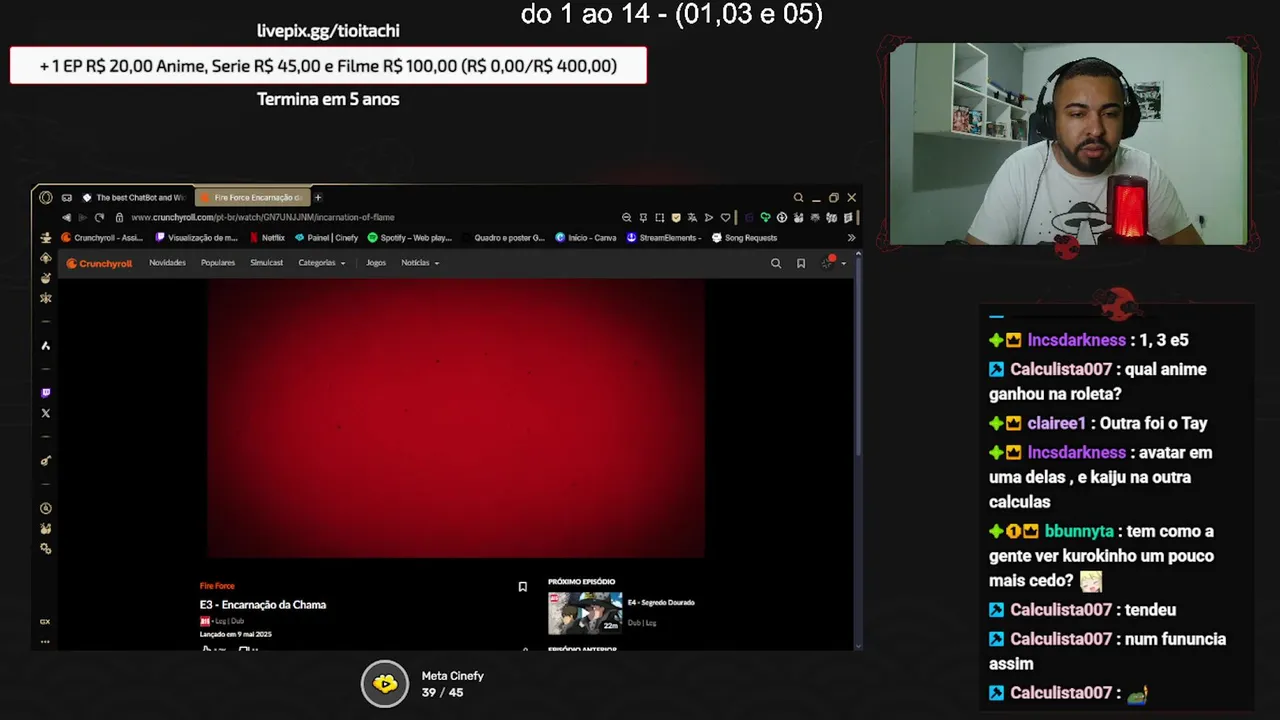Click the translate page icon
The image size is (1280, 720).
point(692,217)
